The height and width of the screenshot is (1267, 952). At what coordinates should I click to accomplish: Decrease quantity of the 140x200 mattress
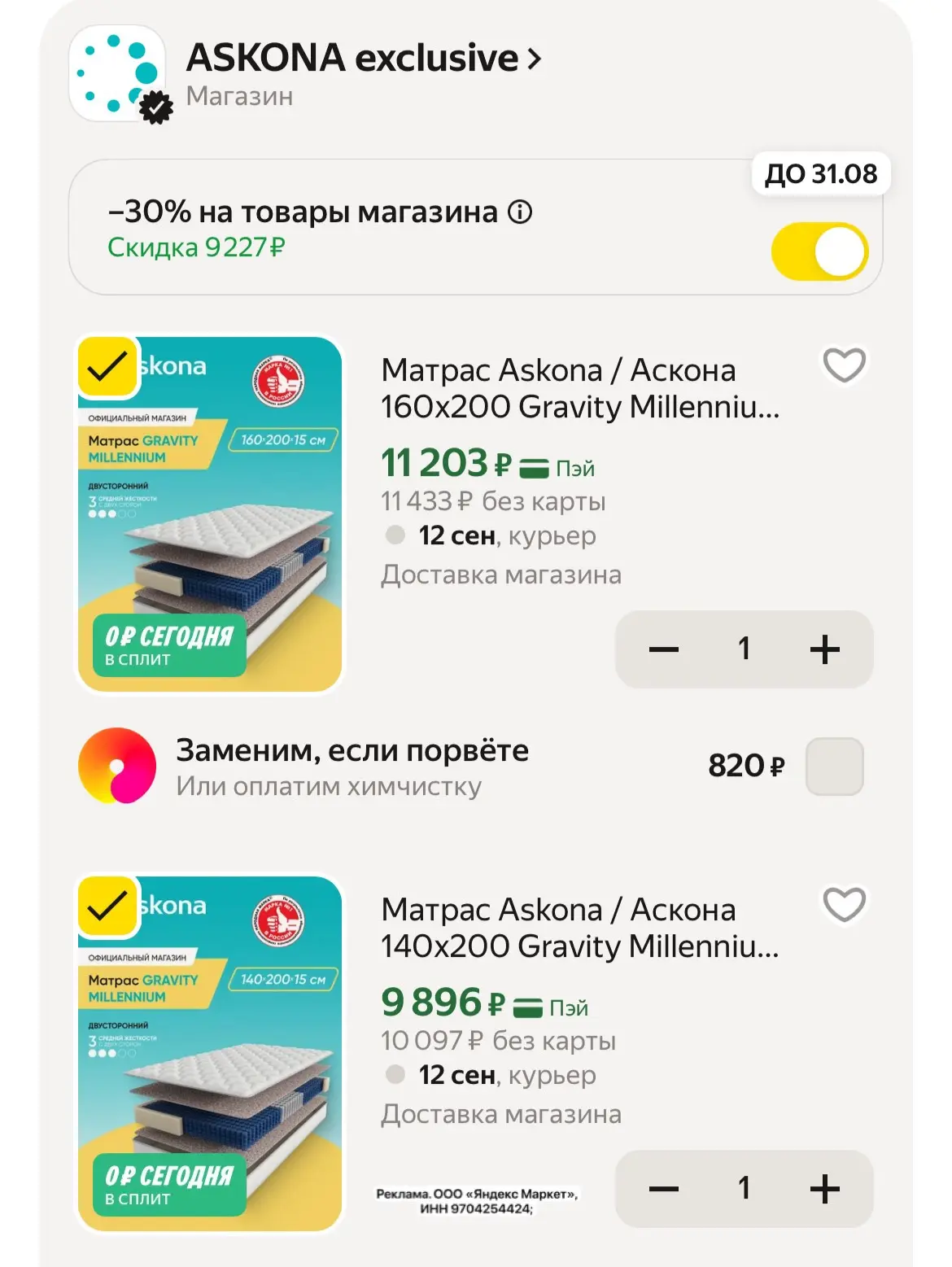(x=664, y=1189)
